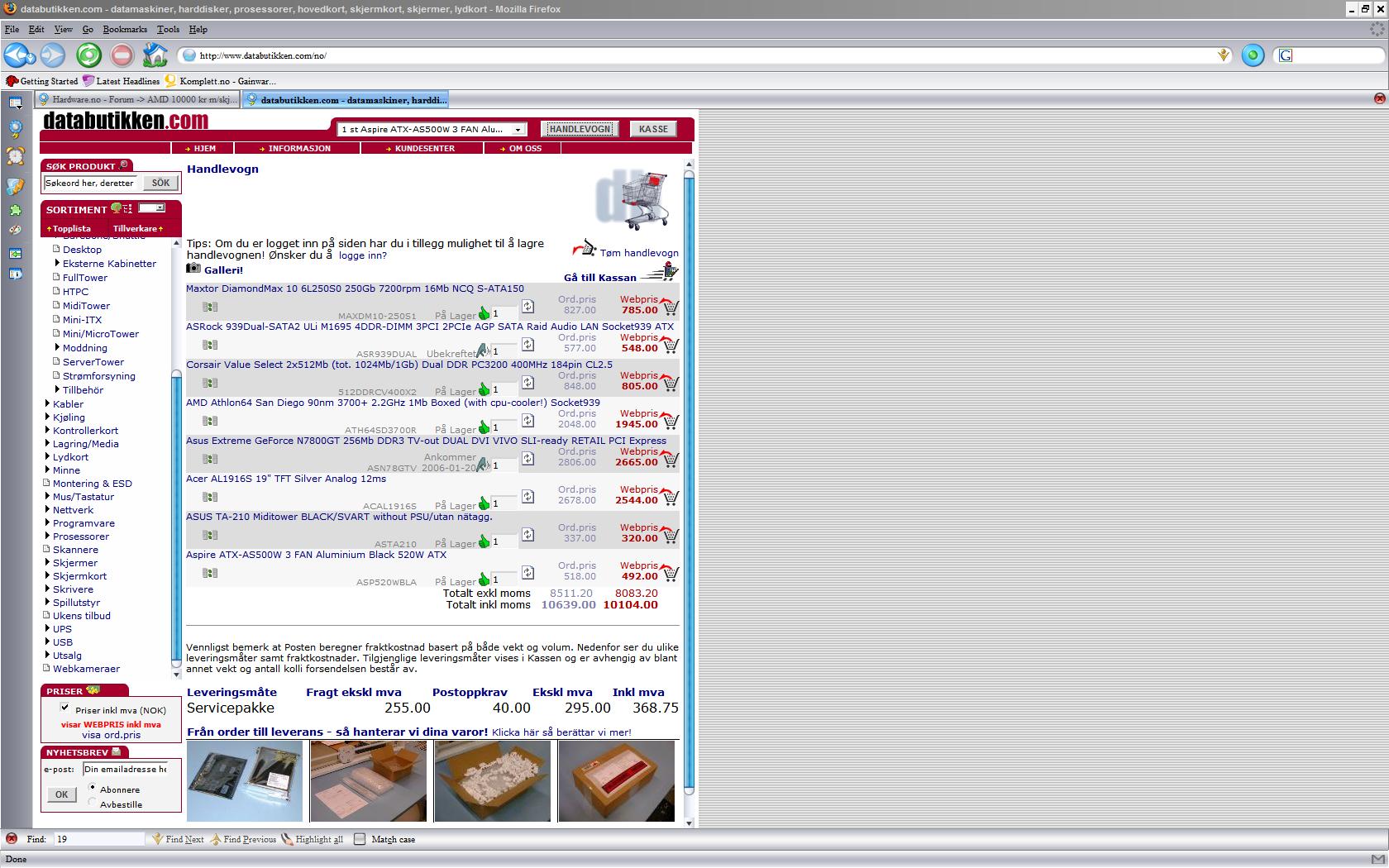This screenshot has width=1389, height=868.
Task: Select the Avbestille radio button
Action: (x=93, y=802)
